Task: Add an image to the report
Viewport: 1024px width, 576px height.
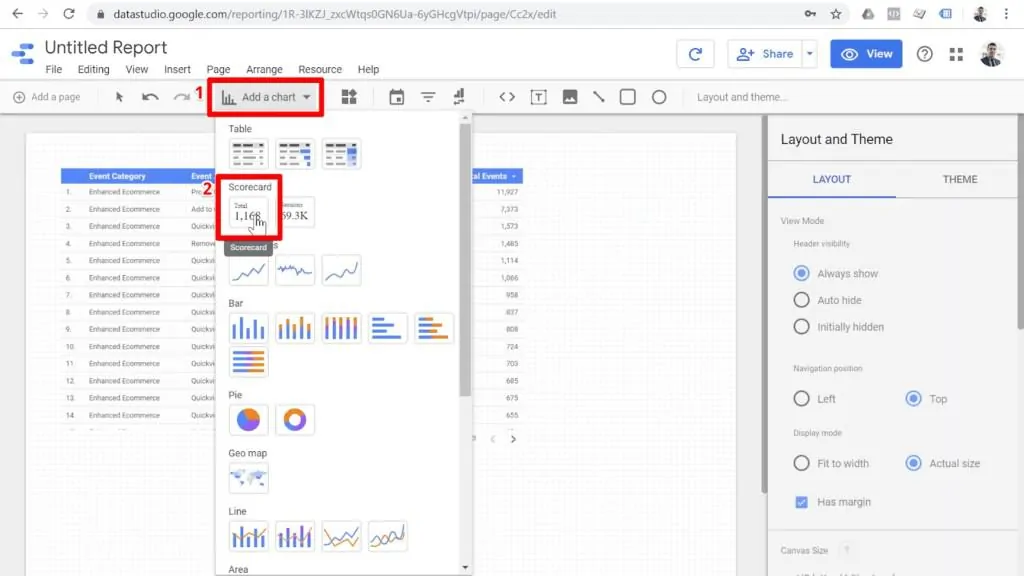Action: (572, 97)
